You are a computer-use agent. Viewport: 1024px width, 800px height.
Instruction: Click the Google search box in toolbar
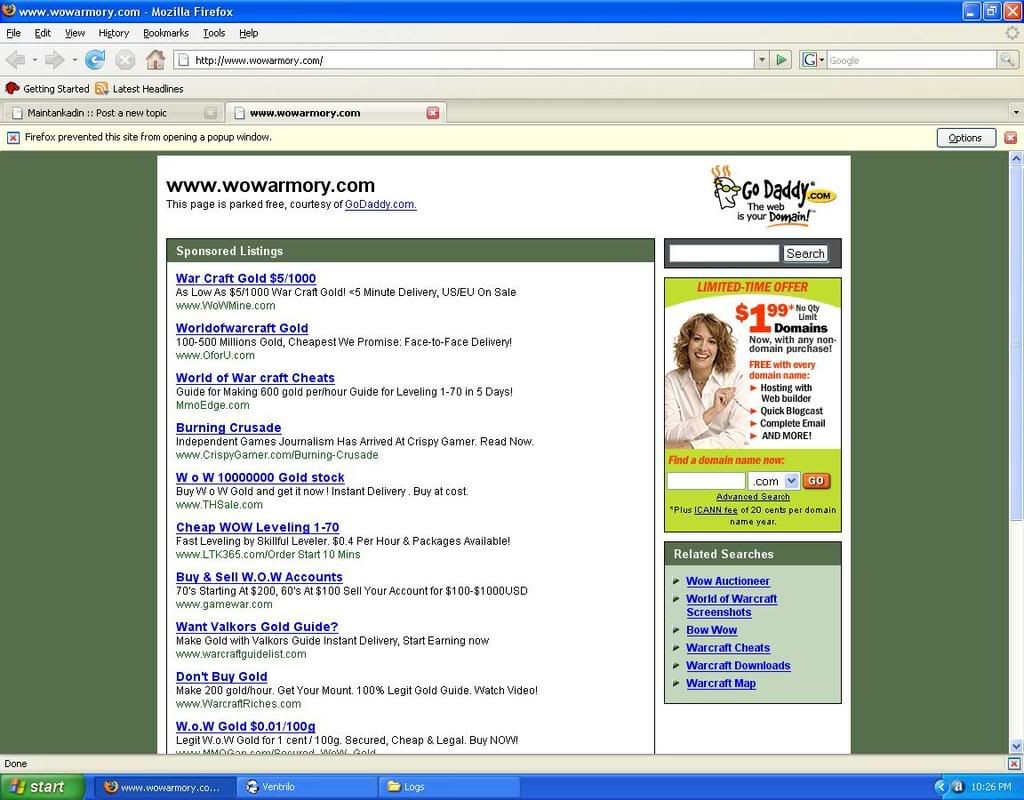pyautogui.click(x=912, y=60)
